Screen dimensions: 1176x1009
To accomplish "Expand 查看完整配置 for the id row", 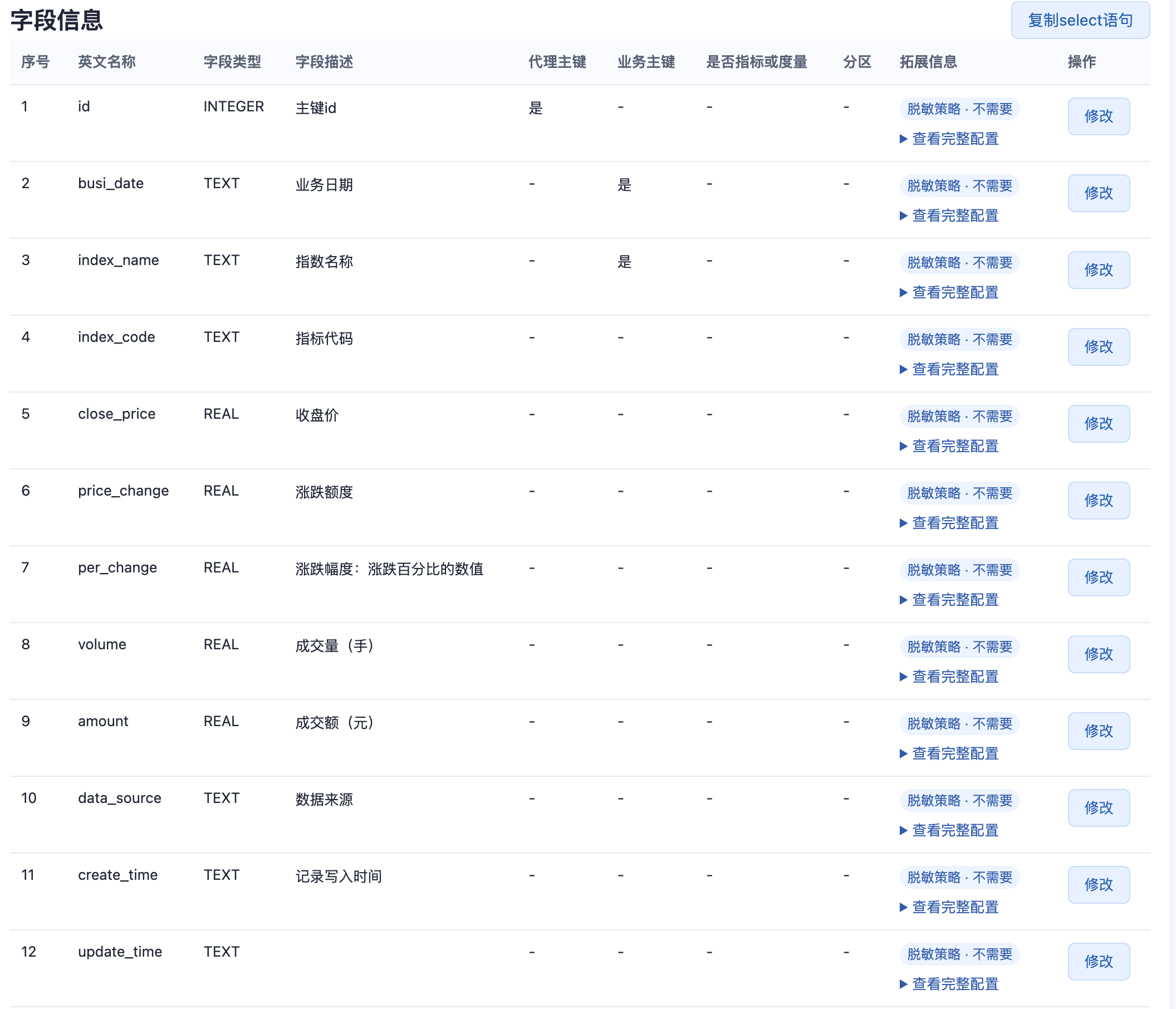I will (949, 139).
